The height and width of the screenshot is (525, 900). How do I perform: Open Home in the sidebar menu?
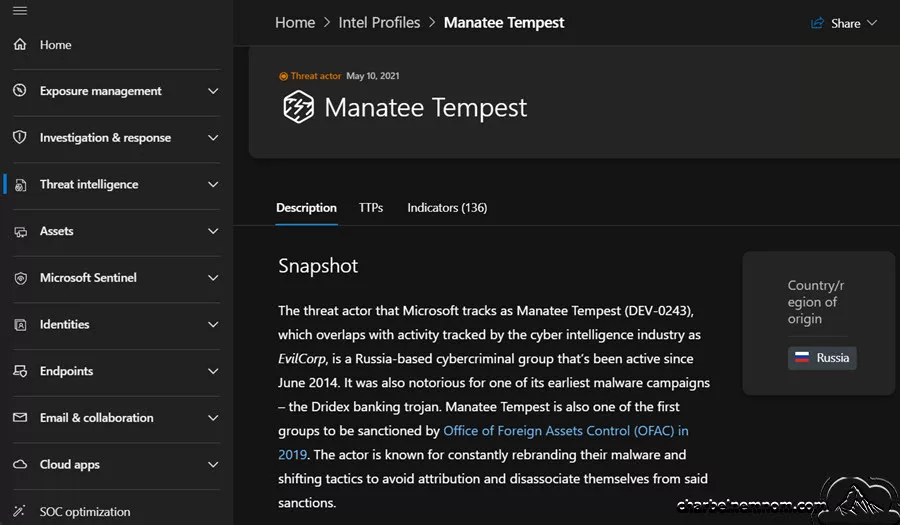tap(56, 45)
